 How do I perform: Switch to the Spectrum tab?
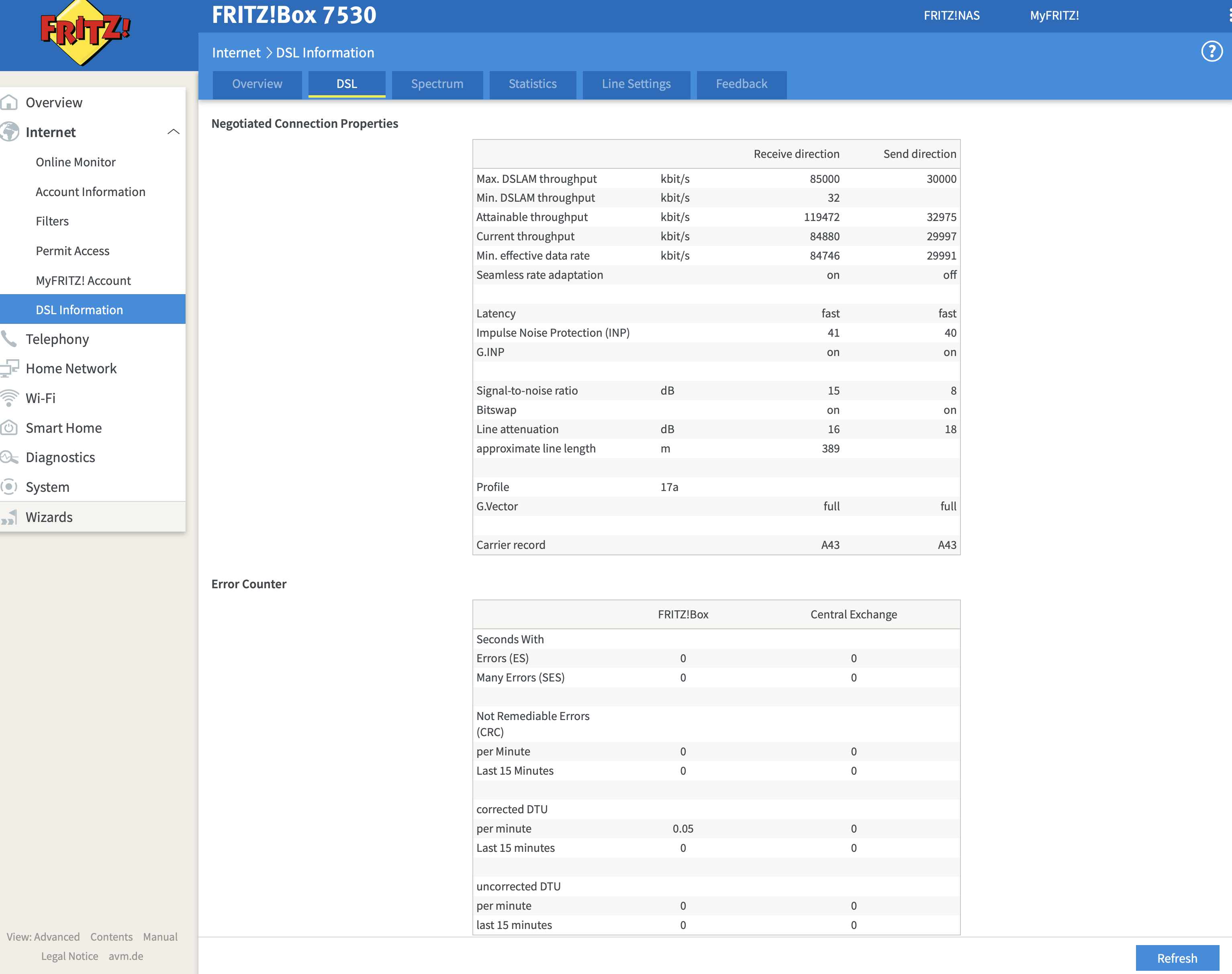pos(437,84)
